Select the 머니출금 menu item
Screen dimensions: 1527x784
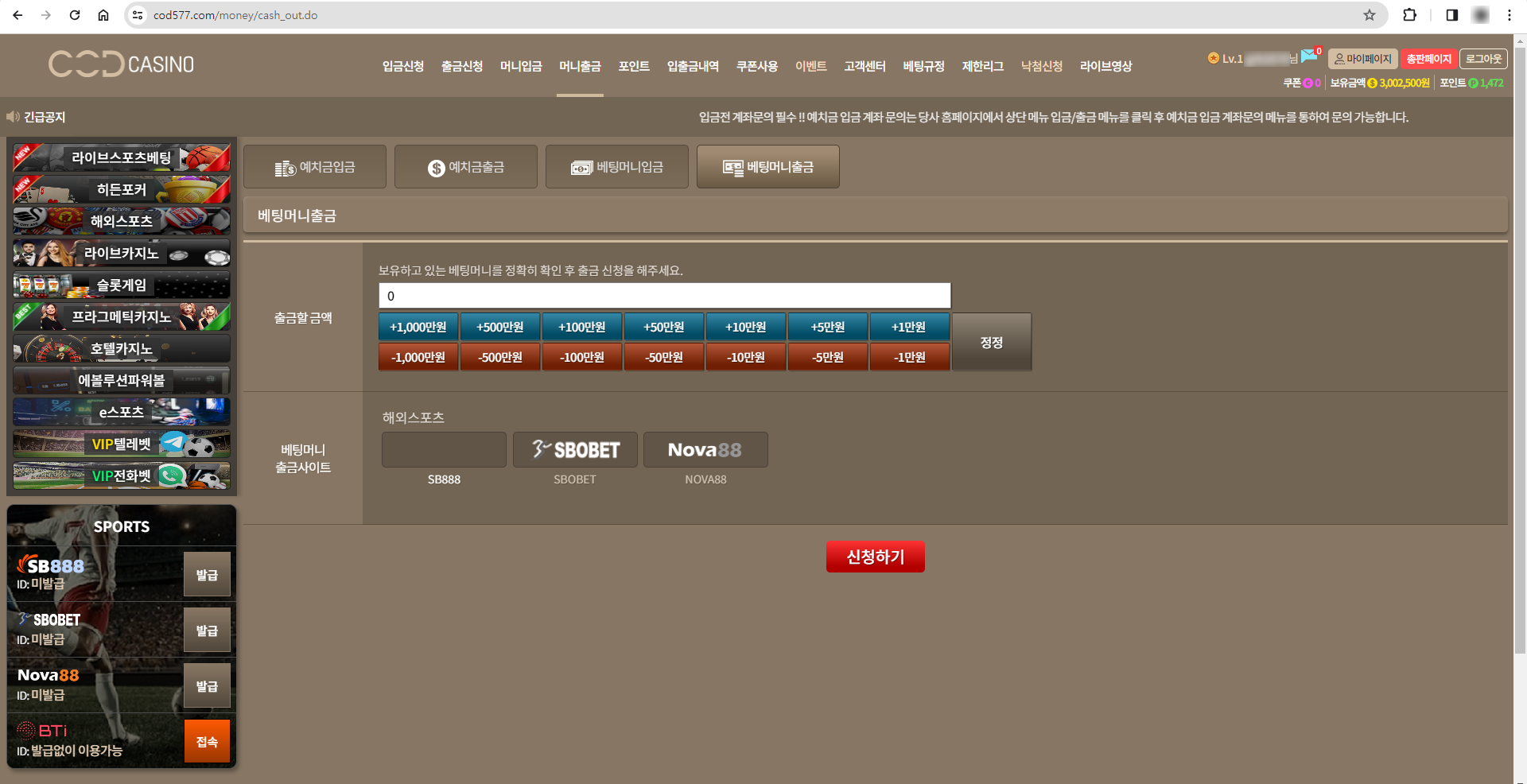(580, 66)
